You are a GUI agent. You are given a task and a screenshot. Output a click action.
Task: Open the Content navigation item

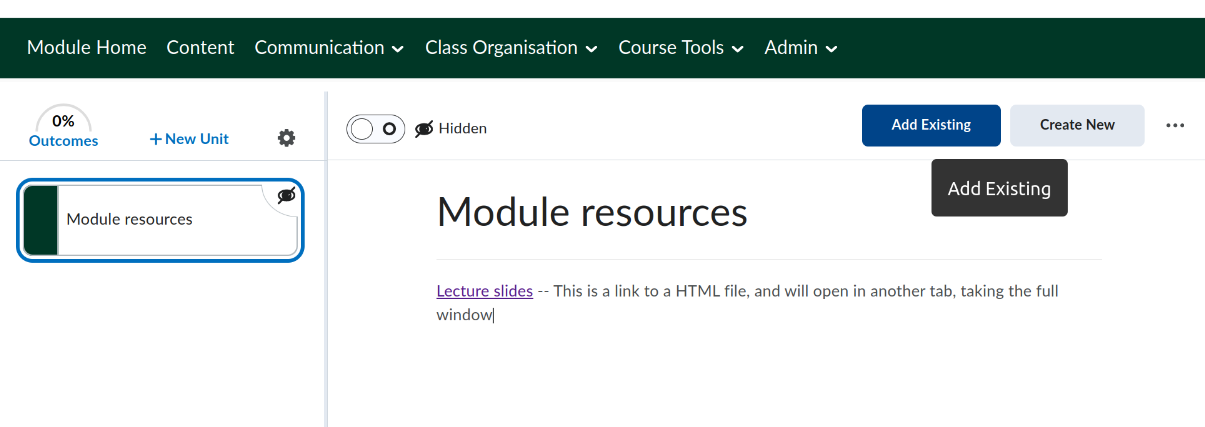pyautogui.click(x=200, y=47)
